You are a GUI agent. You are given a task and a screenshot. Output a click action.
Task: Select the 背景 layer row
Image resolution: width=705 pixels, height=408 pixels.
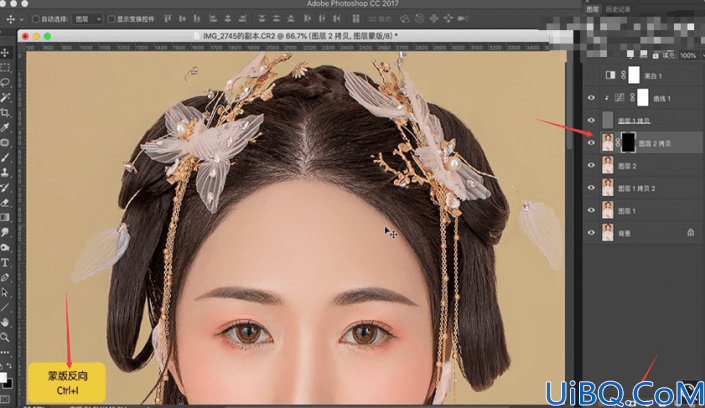click(x=643, y=233)
